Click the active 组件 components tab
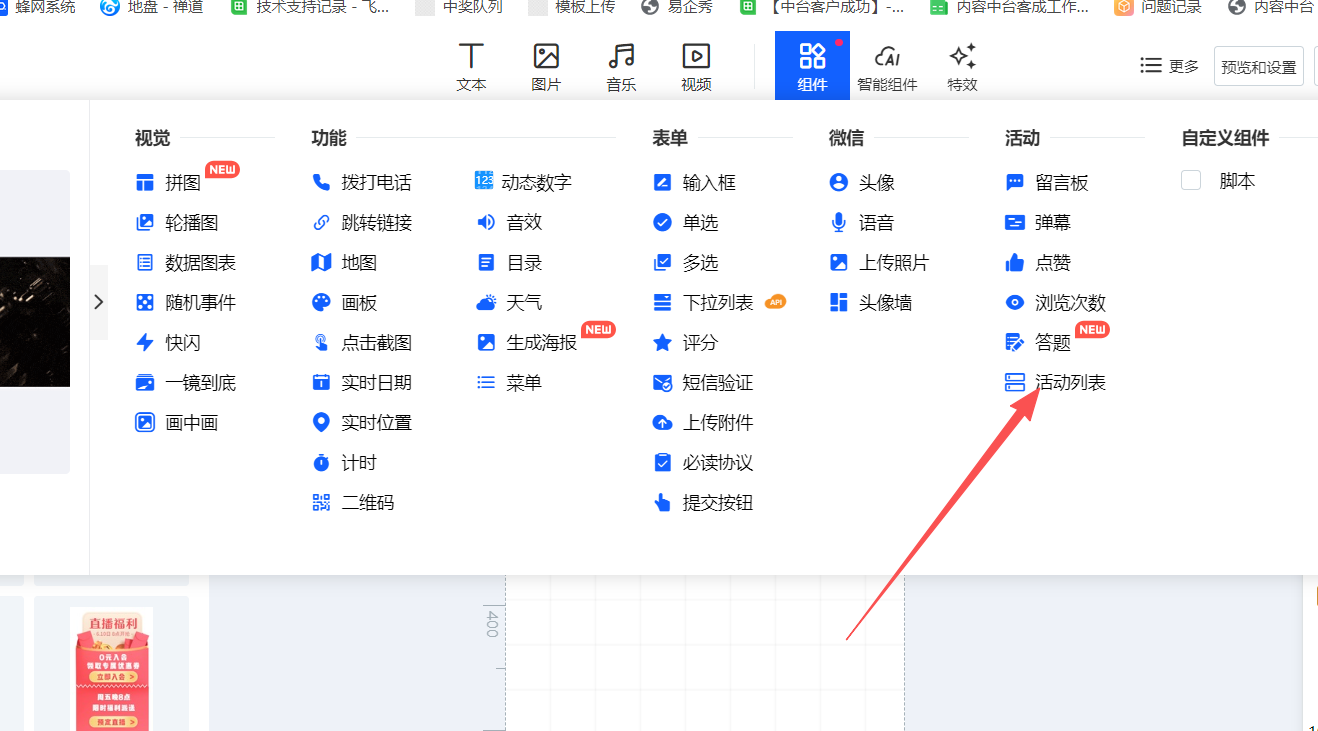 point(812,67)
